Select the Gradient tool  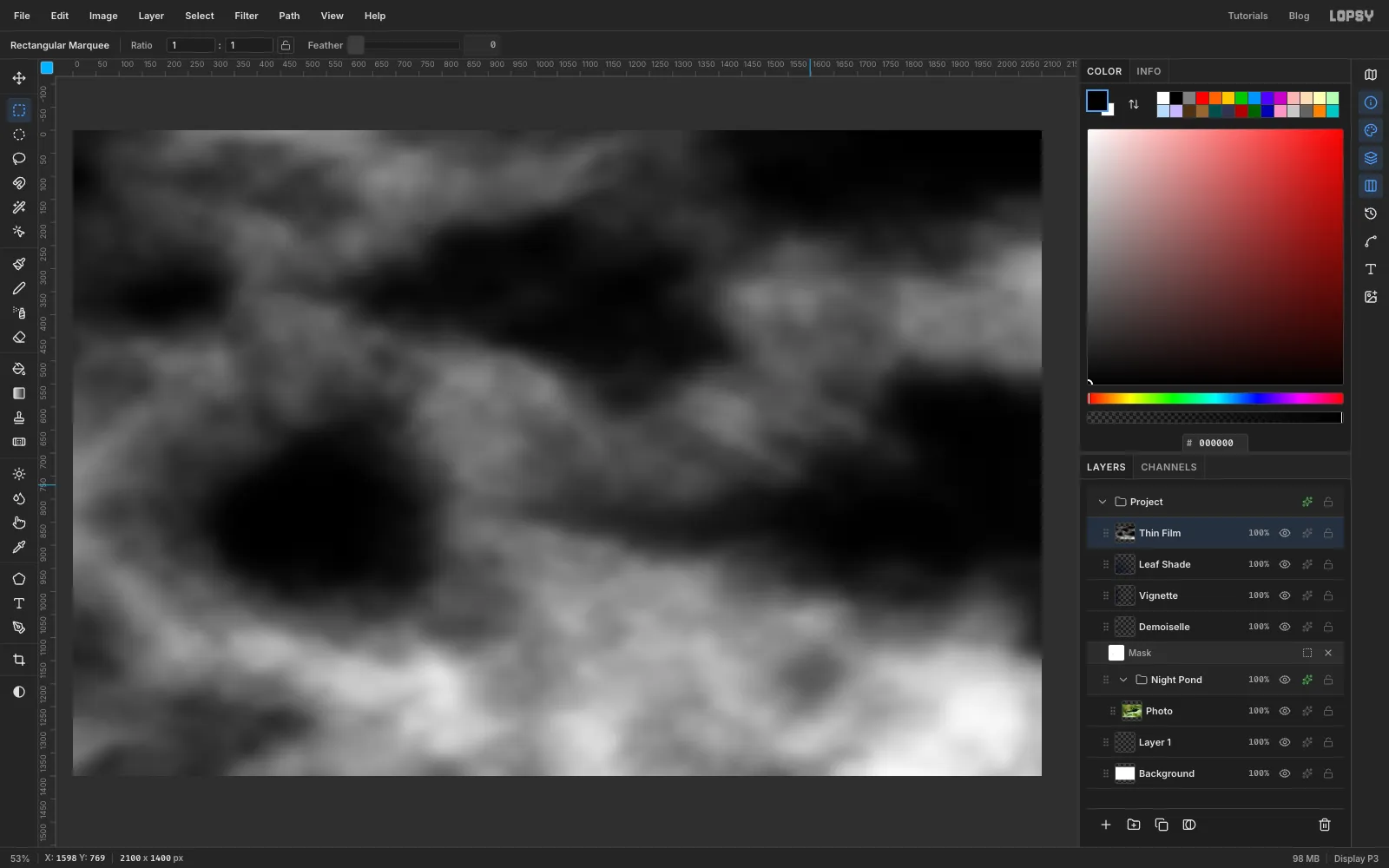[x=19, y=393]
